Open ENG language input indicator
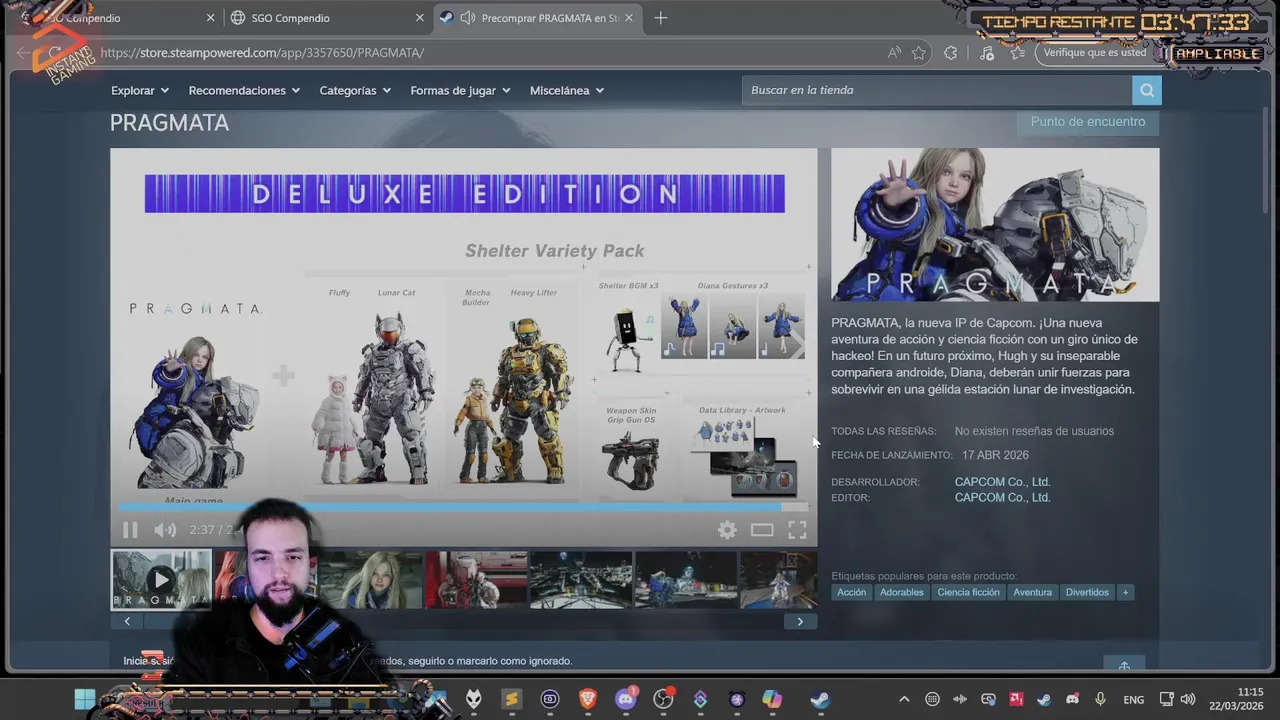 coord(1134,699)
